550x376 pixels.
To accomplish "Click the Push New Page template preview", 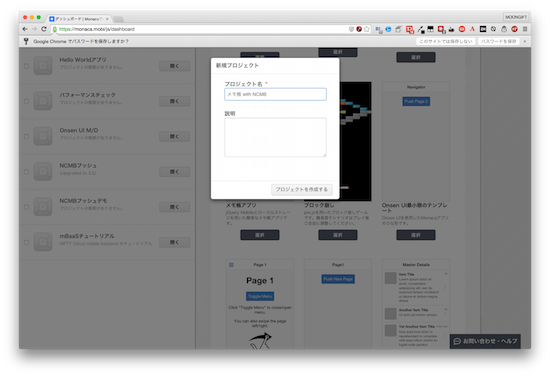I will point(338,304).
